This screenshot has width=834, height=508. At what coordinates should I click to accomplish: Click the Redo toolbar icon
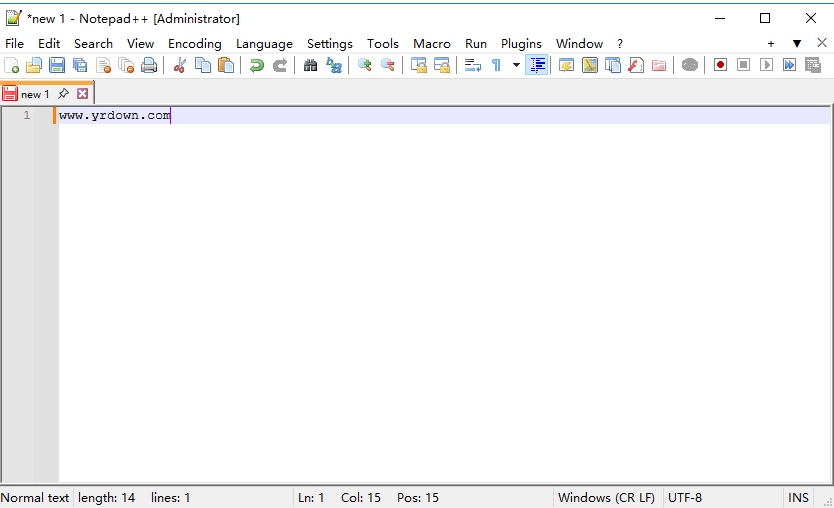[280, 65]
